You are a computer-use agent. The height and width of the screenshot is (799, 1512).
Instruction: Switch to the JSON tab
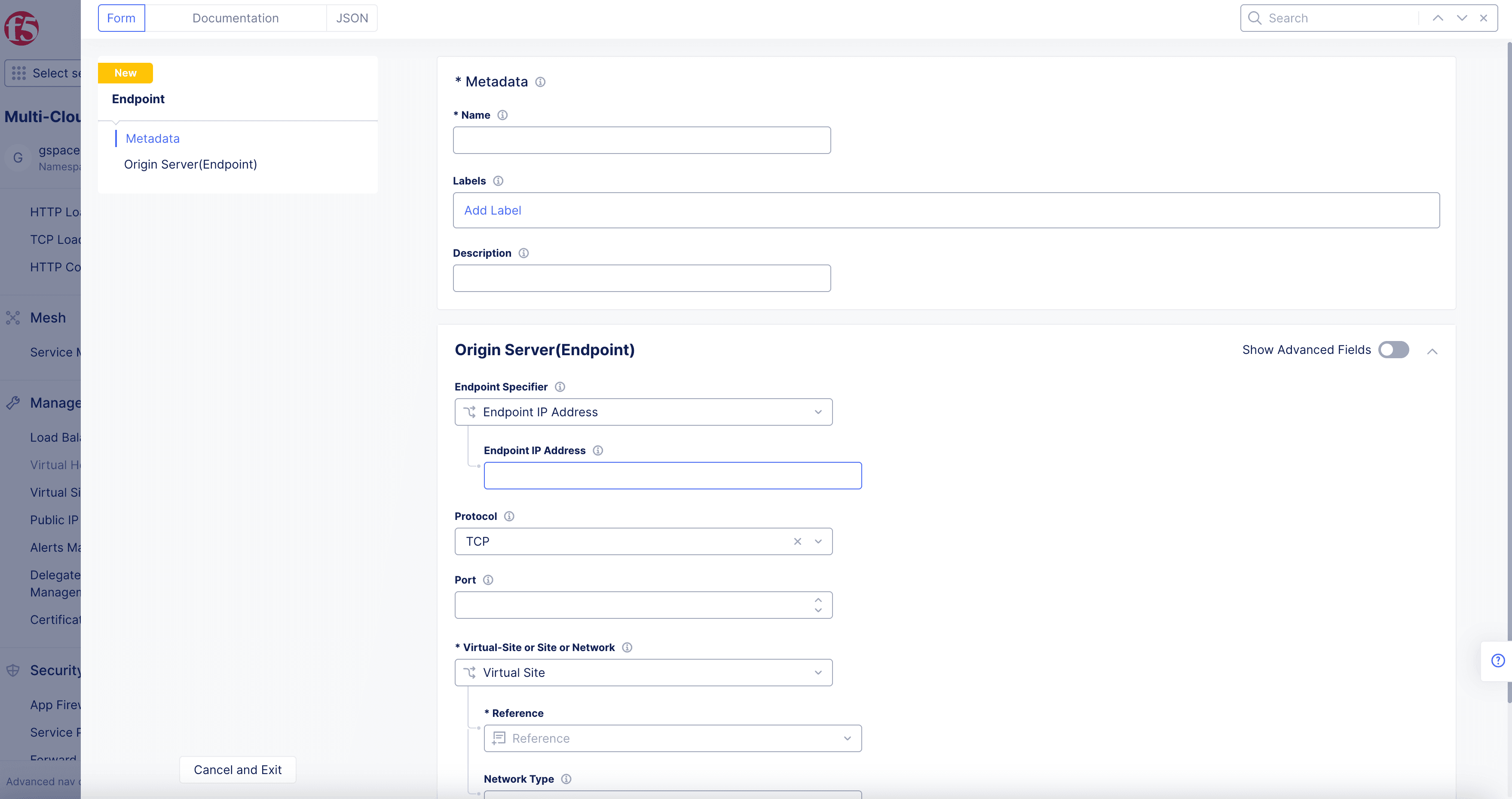pos(352,18)
